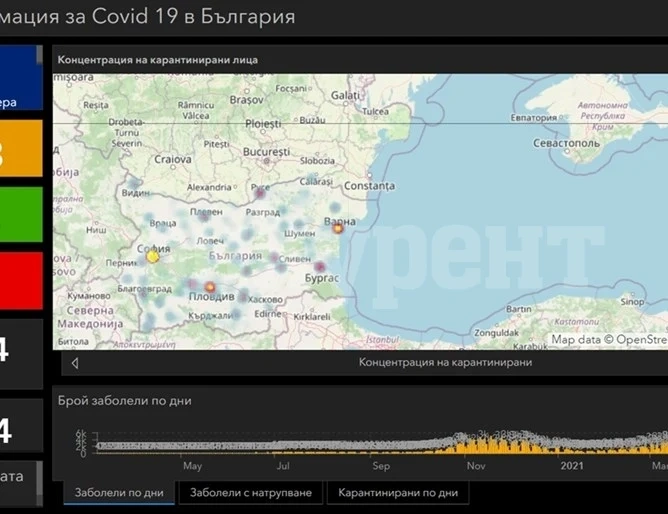Click the 'Sinop' label on the map
This screenshot has height=514, width=668.
coord(632,302)
